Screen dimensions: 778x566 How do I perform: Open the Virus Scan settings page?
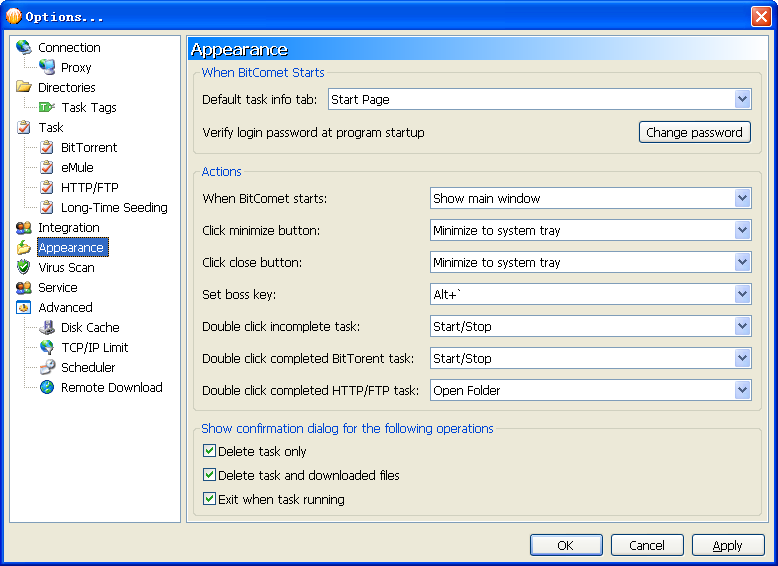point(66,267)
